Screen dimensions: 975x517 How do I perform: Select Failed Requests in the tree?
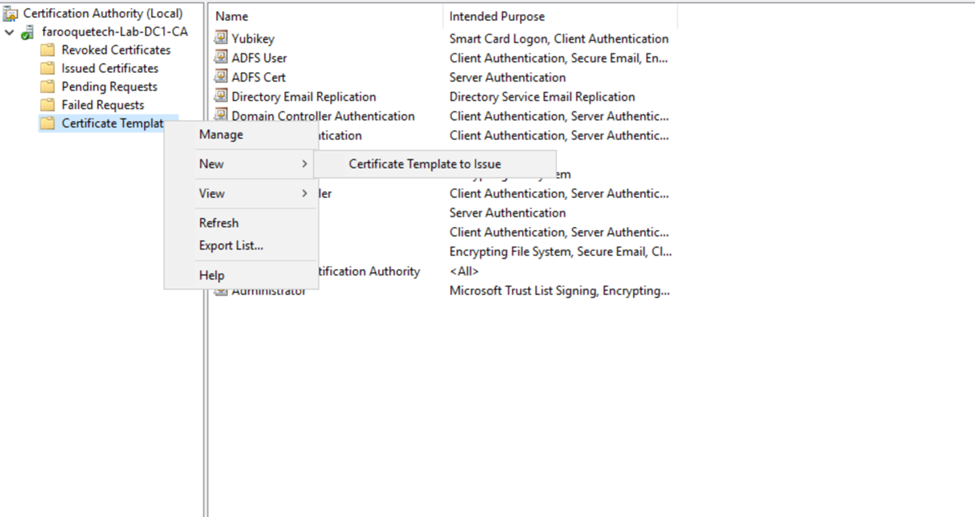tap(103, 105)
